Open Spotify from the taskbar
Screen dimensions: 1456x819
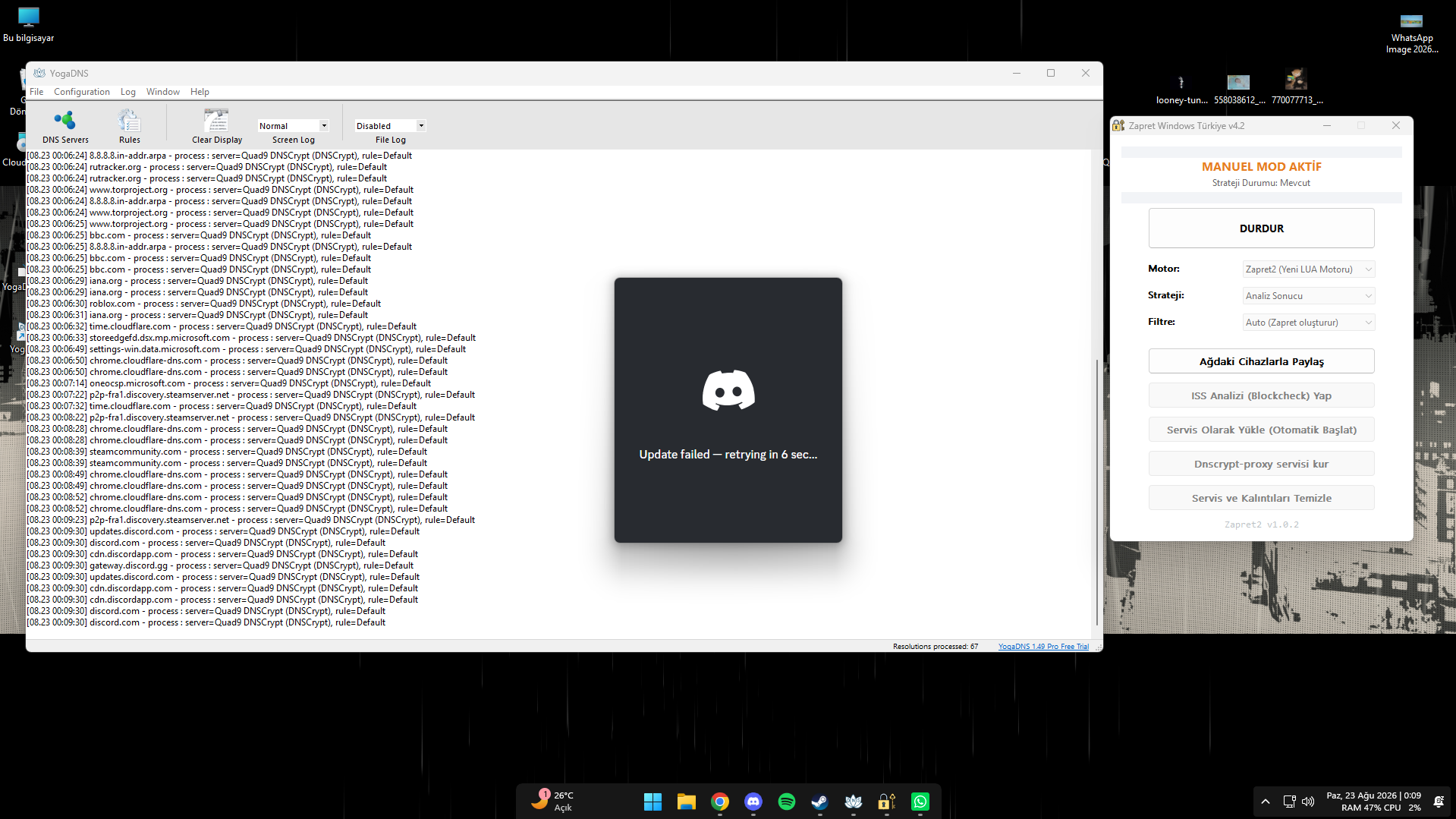coord(787,802)
